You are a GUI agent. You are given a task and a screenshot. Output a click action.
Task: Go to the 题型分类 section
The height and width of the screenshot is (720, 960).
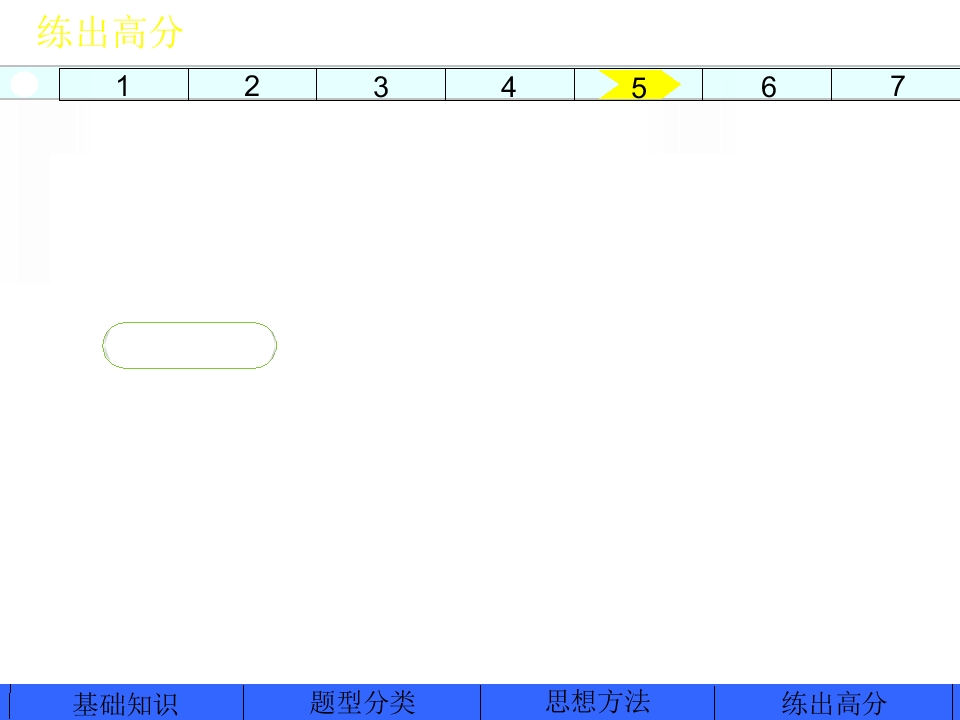362,703
